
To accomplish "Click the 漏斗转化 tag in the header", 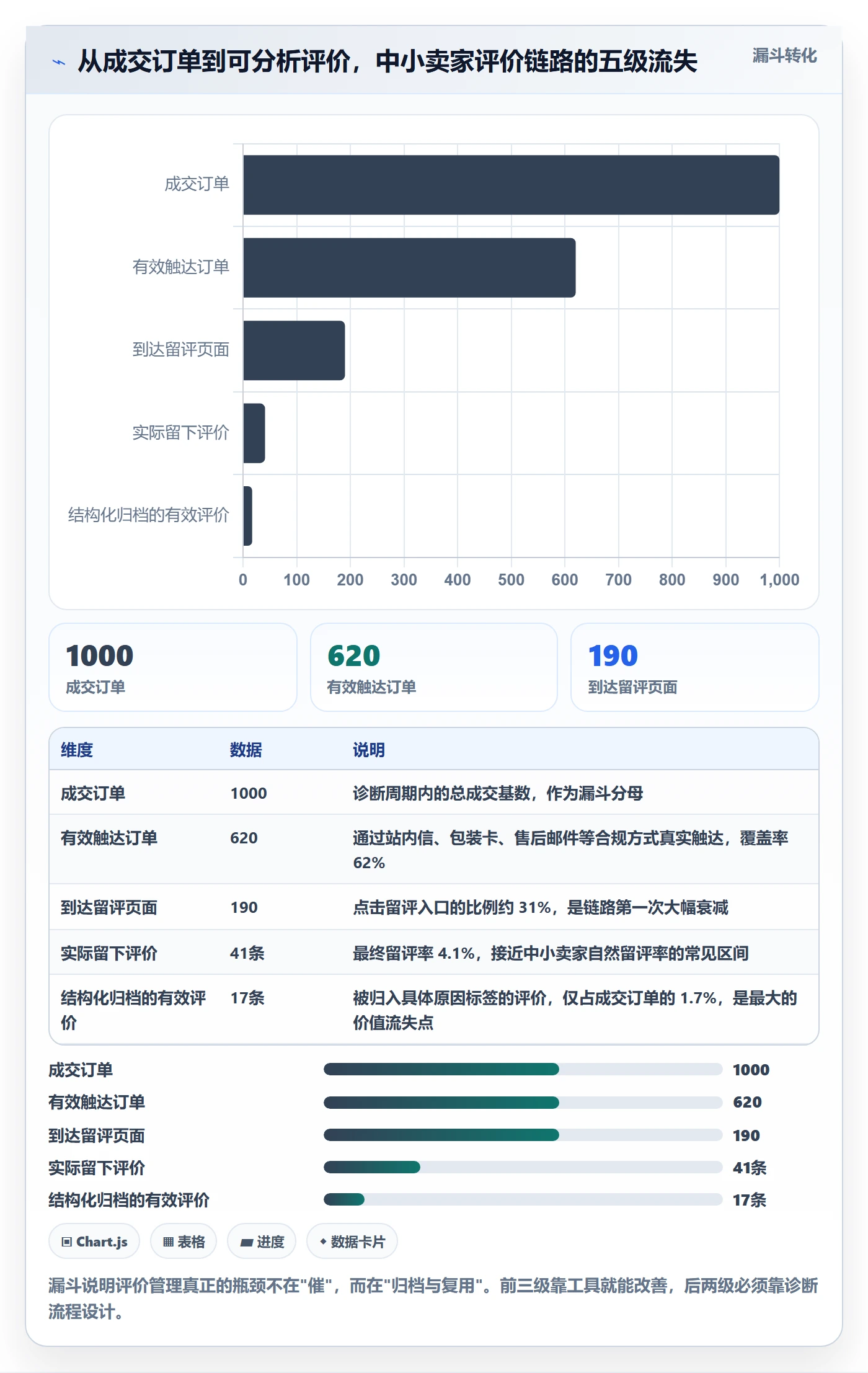I will tap(784, 56).
